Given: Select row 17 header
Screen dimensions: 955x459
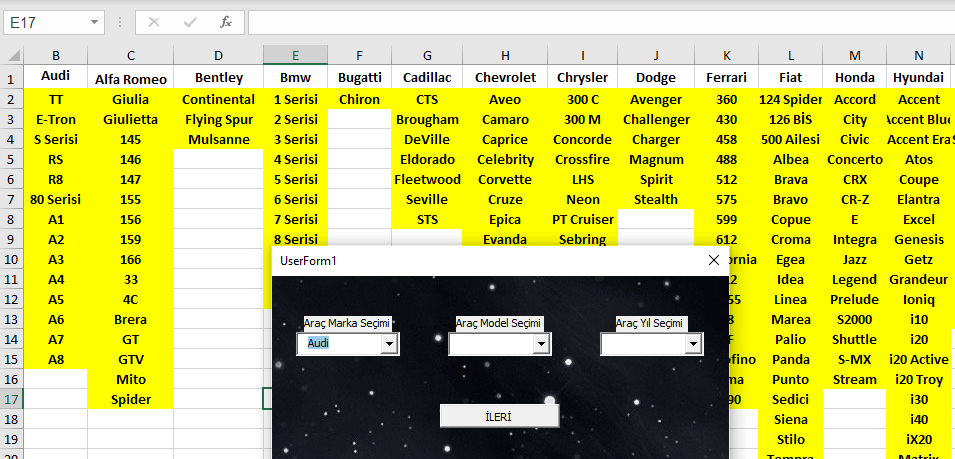Looking at the screenshot, I should [12, 399].
